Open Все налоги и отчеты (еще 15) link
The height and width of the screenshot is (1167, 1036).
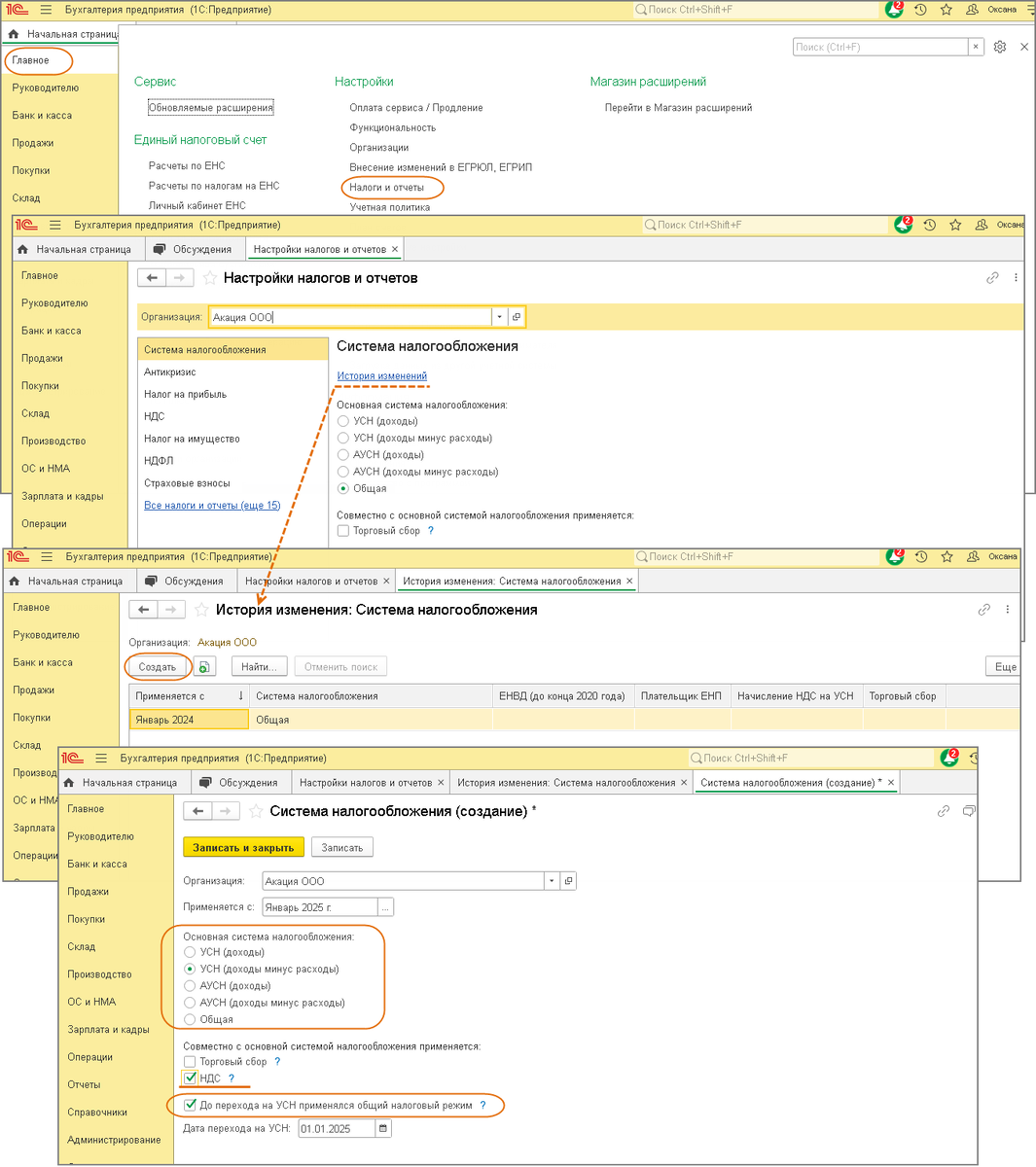point(212,506)
